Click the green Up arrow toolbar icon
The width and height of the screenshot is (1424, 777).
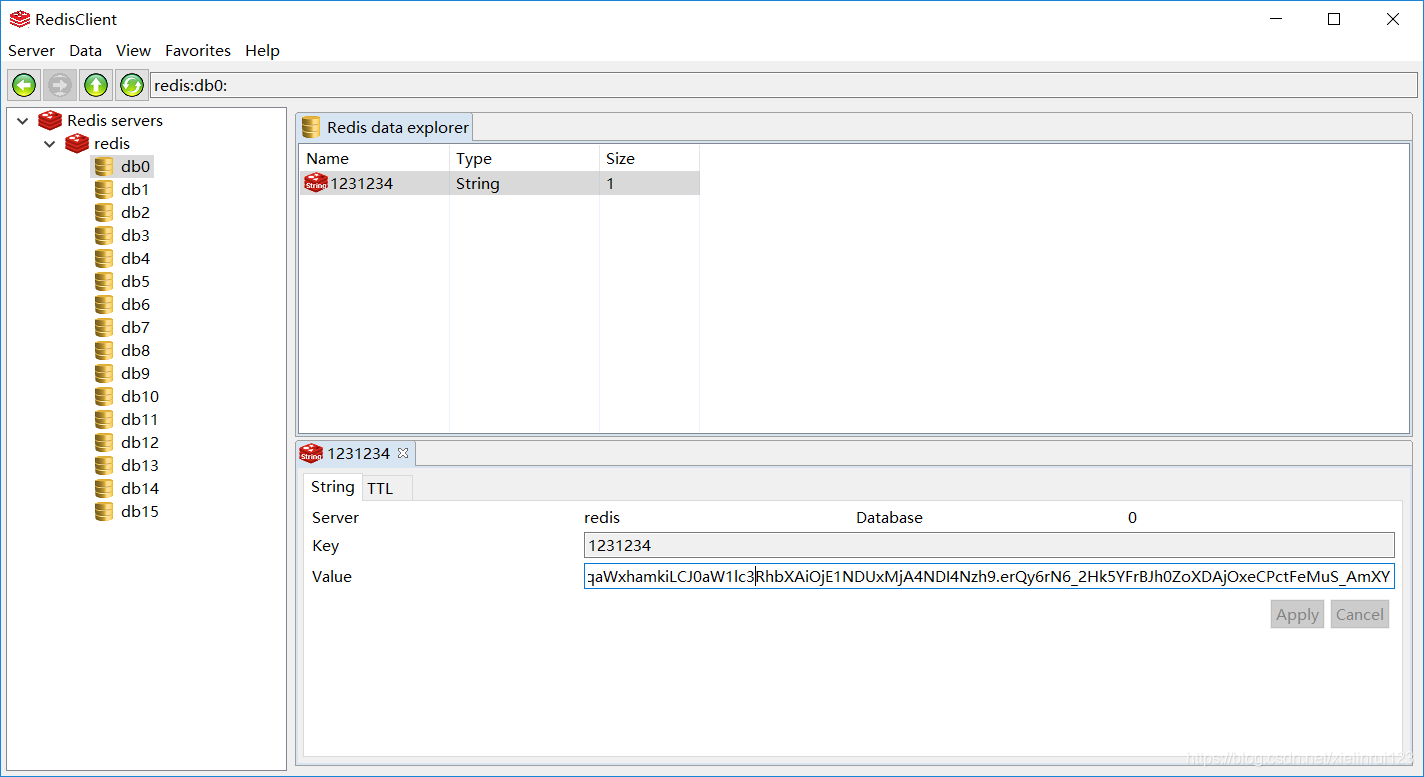(96, 85)
